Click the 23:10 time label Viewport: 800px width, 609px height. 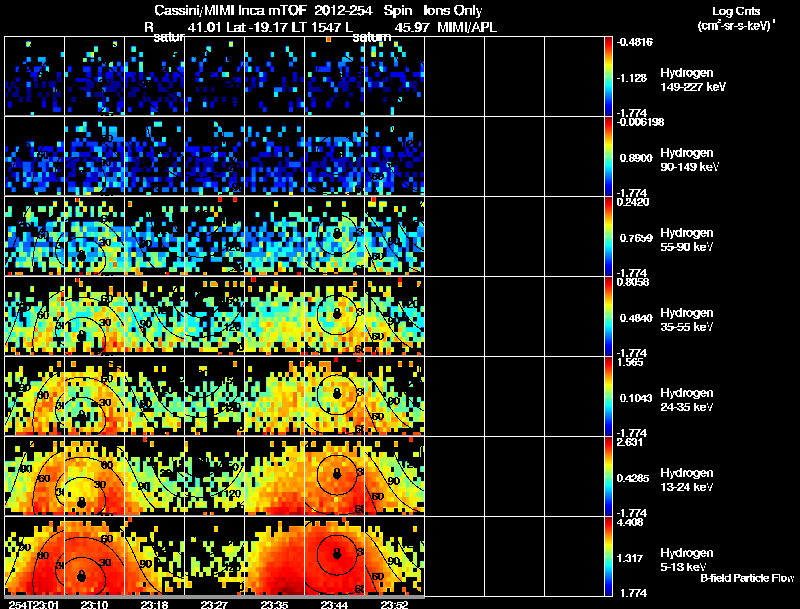(x=94, y=604)
